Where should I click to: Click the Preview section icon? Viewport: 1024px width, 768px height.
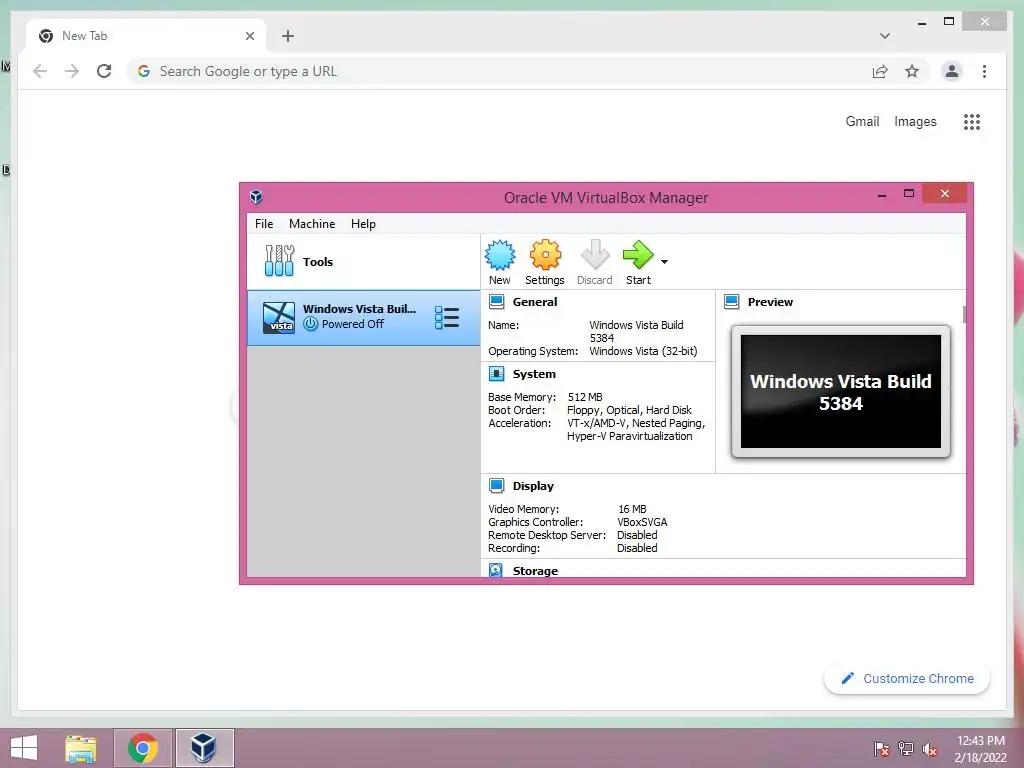point(731,302)
